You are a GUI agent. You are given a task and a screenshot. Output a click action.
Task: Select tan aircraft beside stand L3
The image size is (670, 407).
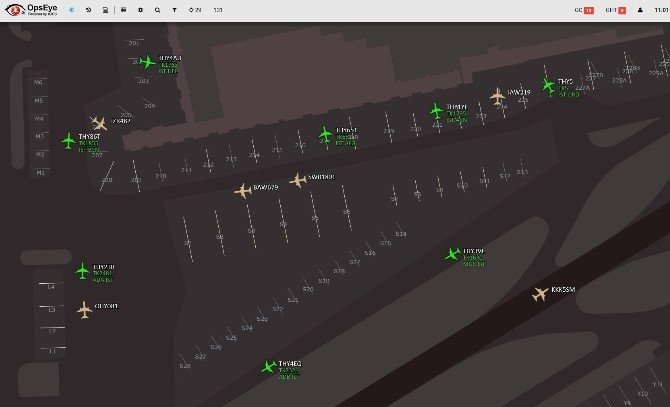[x=85, y=310]
